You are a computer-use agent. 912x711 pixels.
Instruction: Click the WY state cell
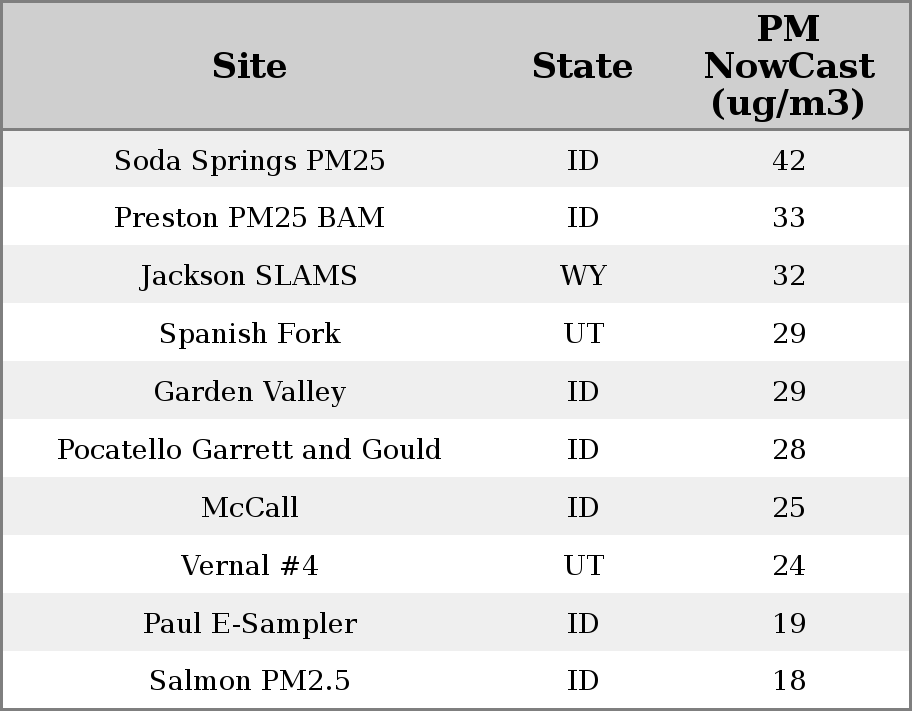(583, 276)
